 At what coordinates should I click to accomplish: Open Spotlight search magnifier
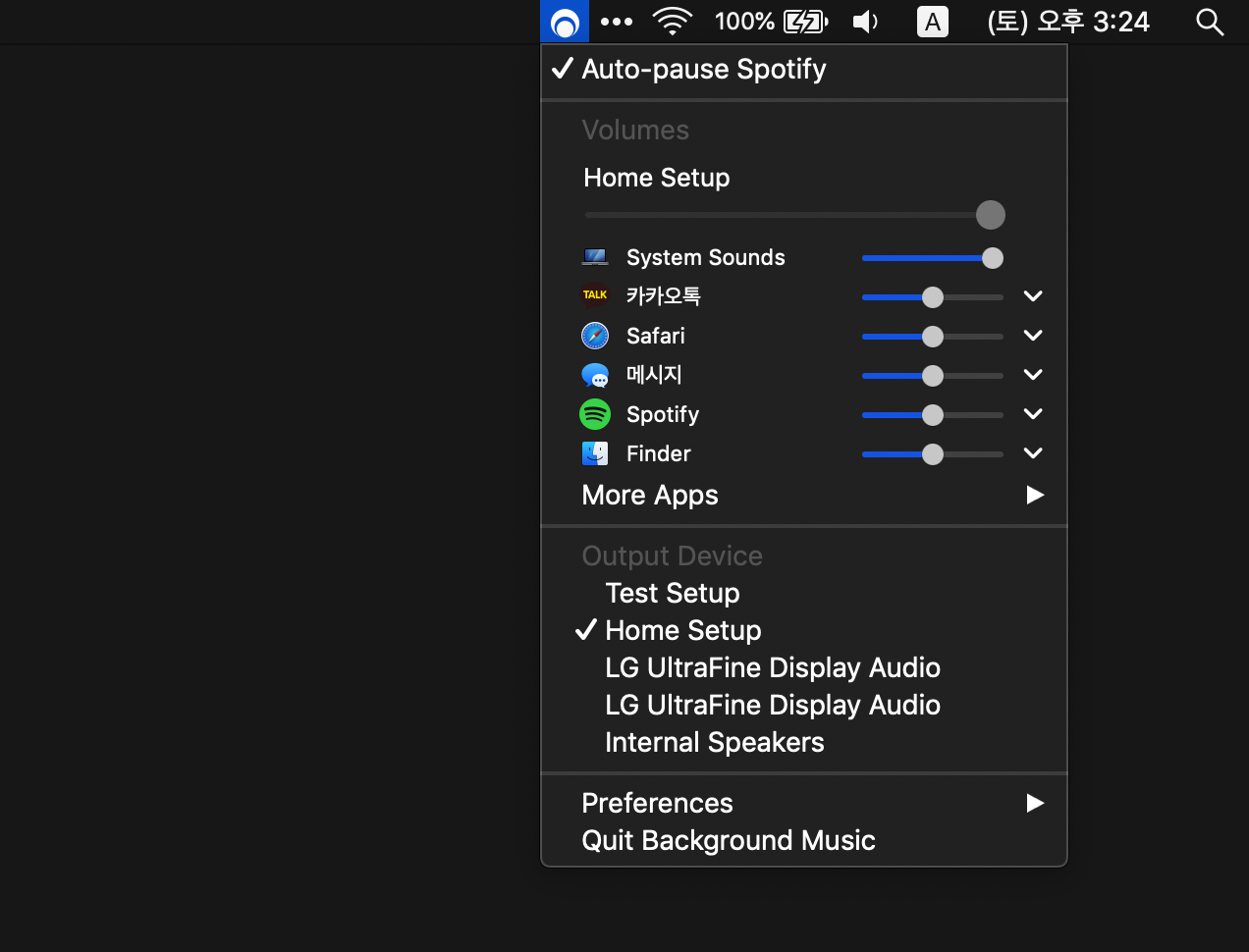[x=1210, y=22]
